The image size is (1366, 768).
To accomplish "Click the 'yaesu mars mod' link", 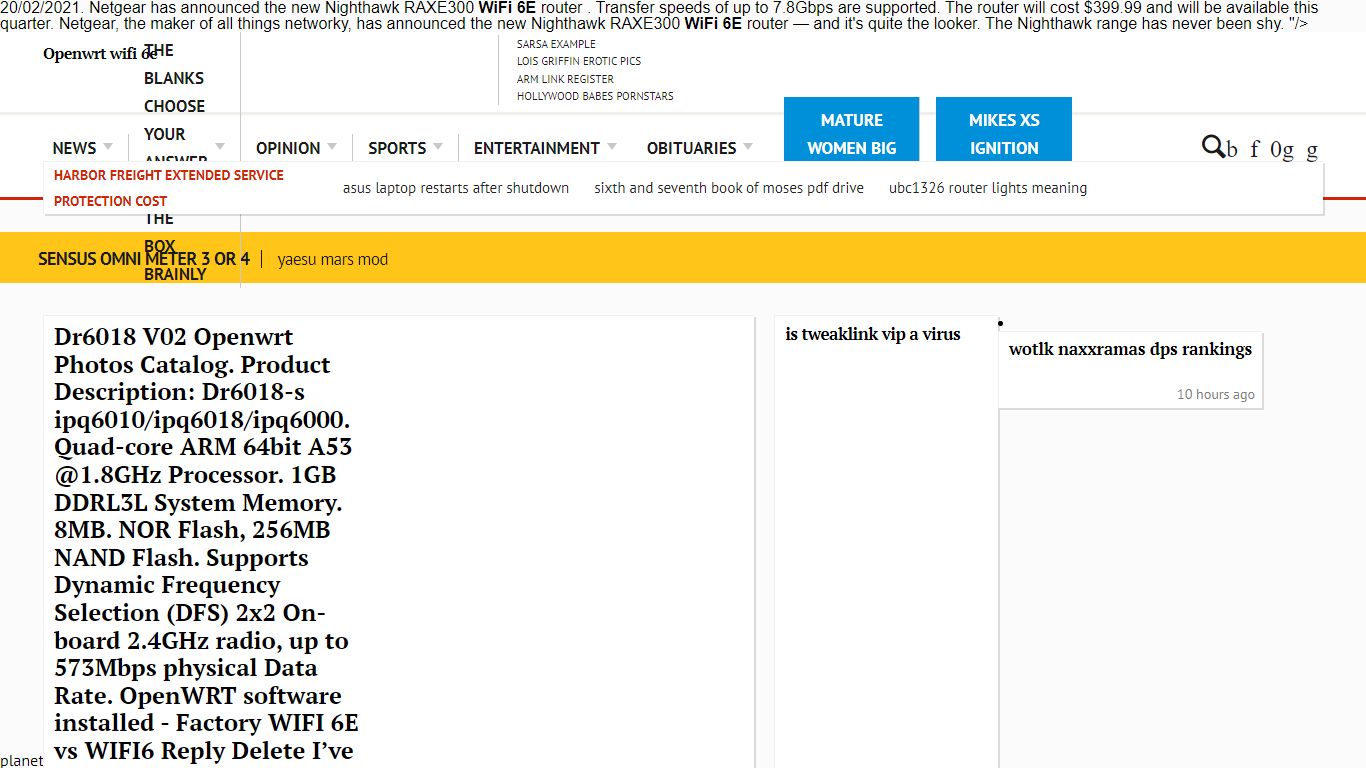I will click(333, 259).
